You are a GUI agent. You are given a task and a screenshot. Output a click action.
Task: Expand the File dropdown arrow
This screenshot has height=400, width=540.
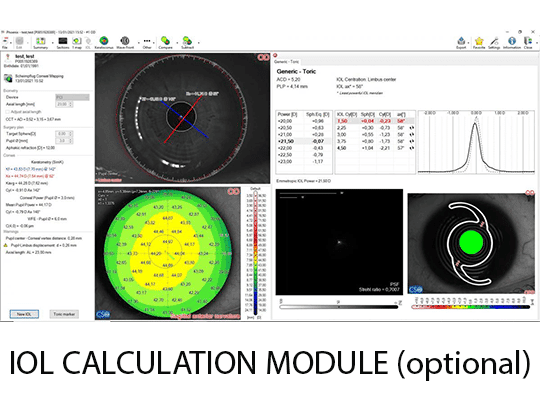click(x=11, y=43)
